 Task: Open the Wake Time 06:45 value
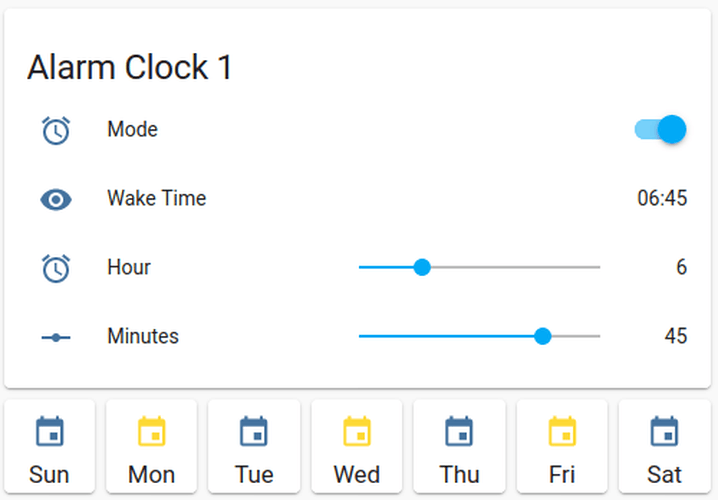pos(662,198)
